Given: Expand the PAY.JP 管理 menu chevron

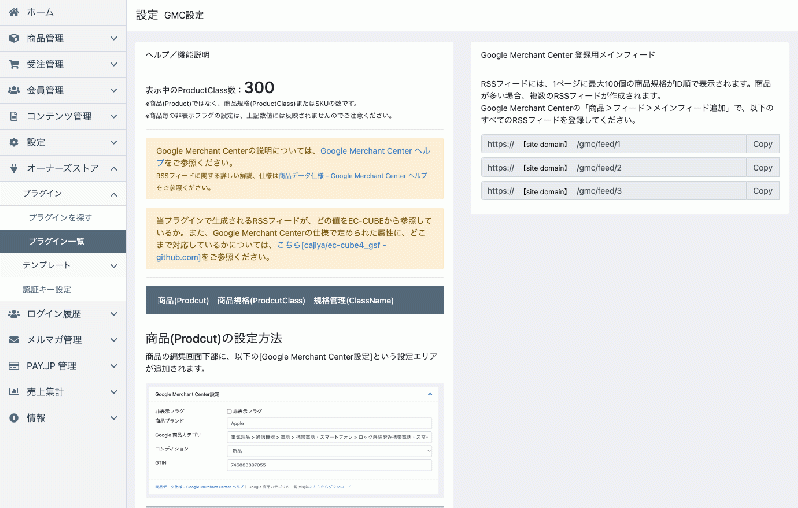Looking at the screenshot, I should [114, 366].
